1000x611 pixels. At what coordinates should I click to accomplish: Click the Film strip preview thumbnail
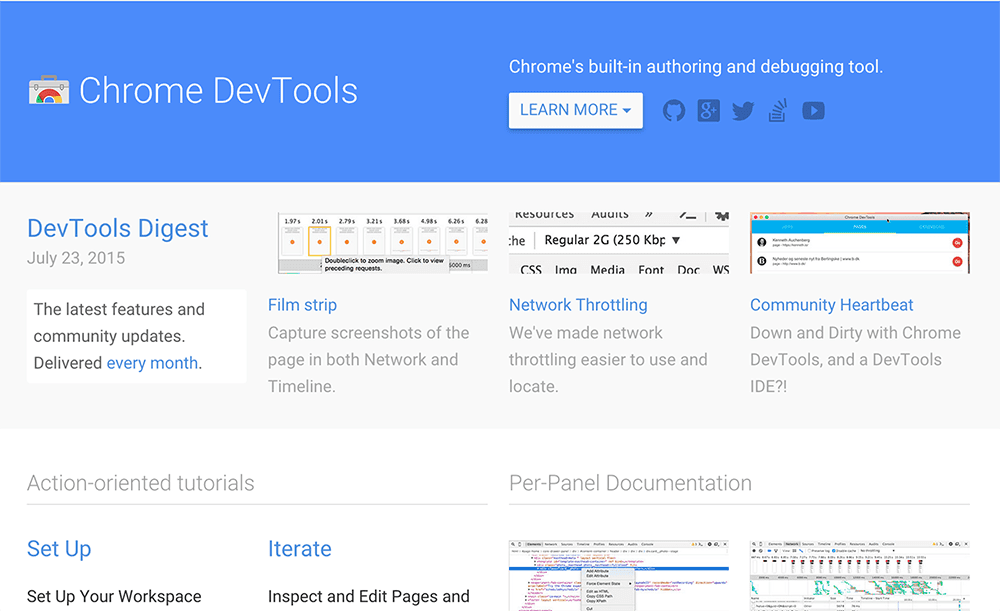tap(383, 242)
